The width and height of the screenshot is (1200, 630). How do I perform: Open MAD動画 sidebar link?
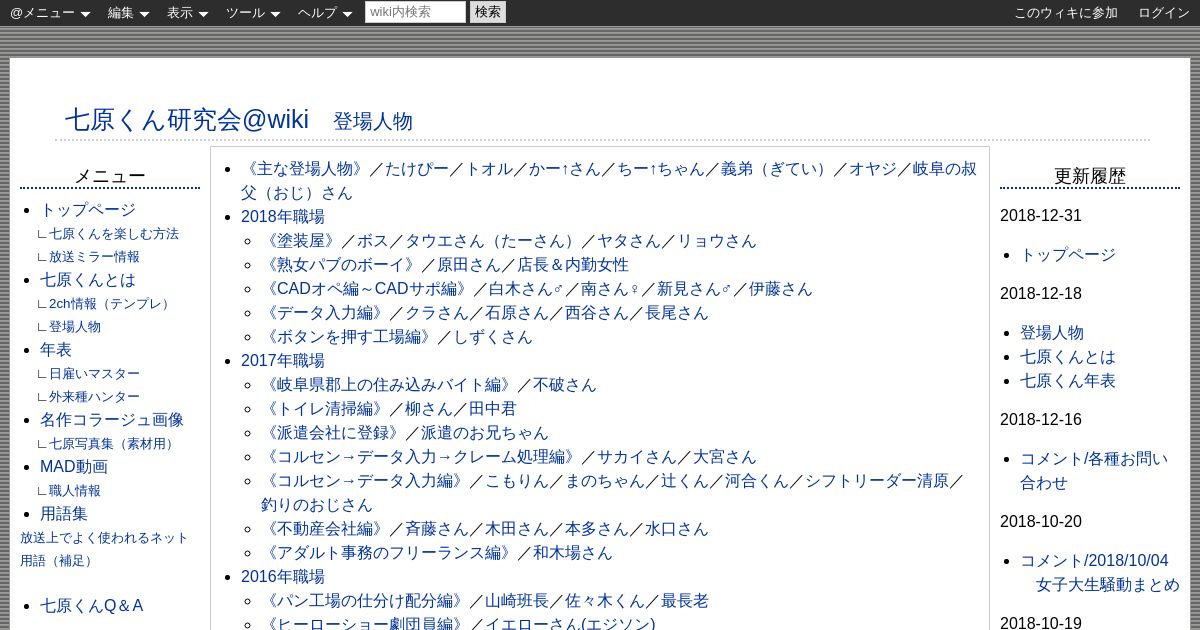tap(74, 467)
